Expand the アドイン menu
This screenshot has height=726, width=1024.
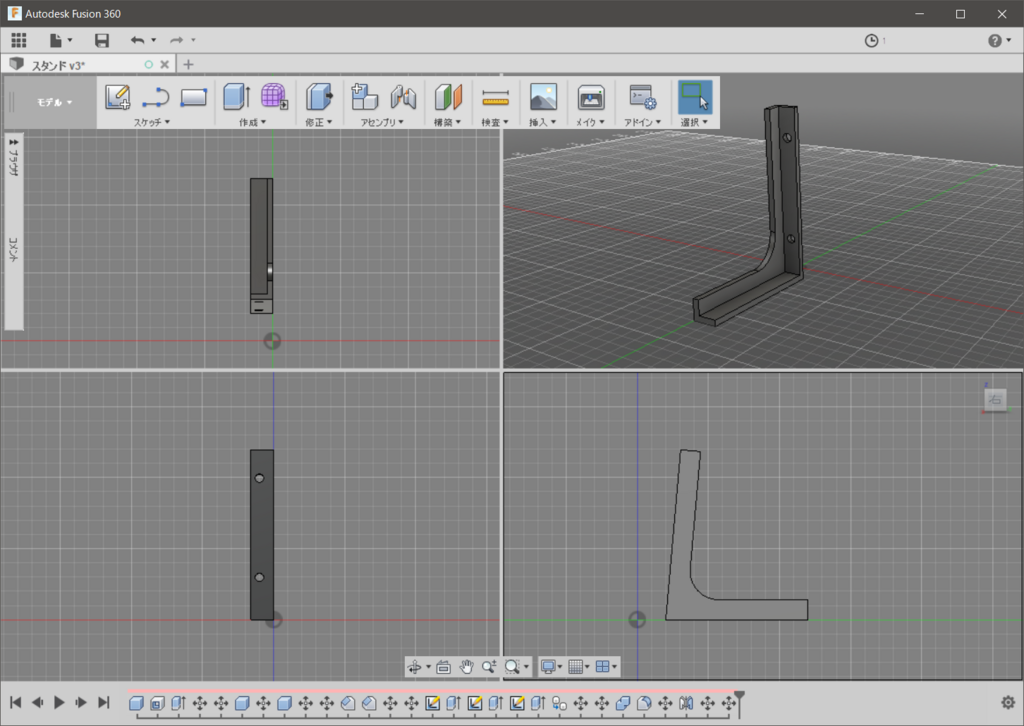(642, 122)
